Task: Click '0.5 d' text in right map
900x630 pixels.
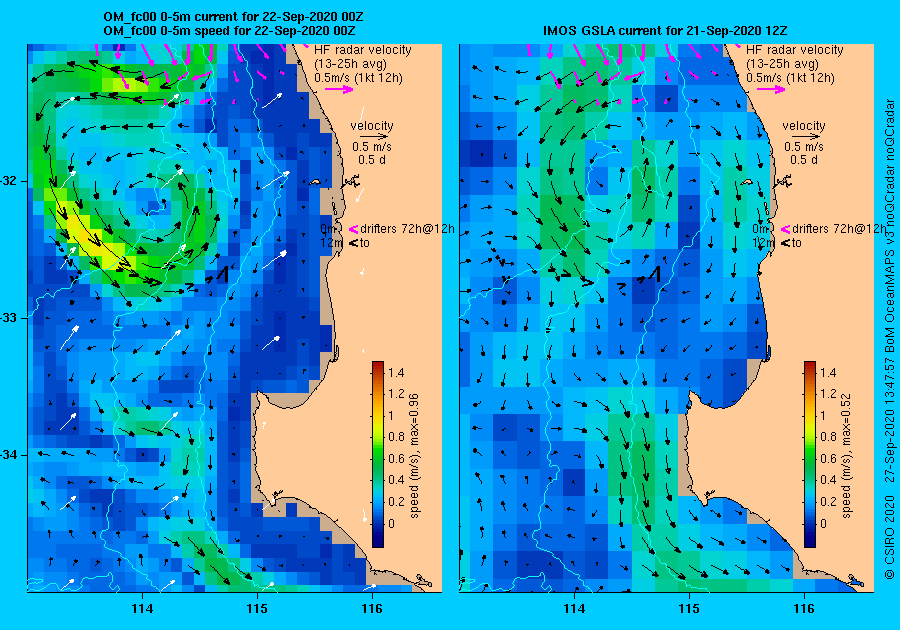Action: 804,160
